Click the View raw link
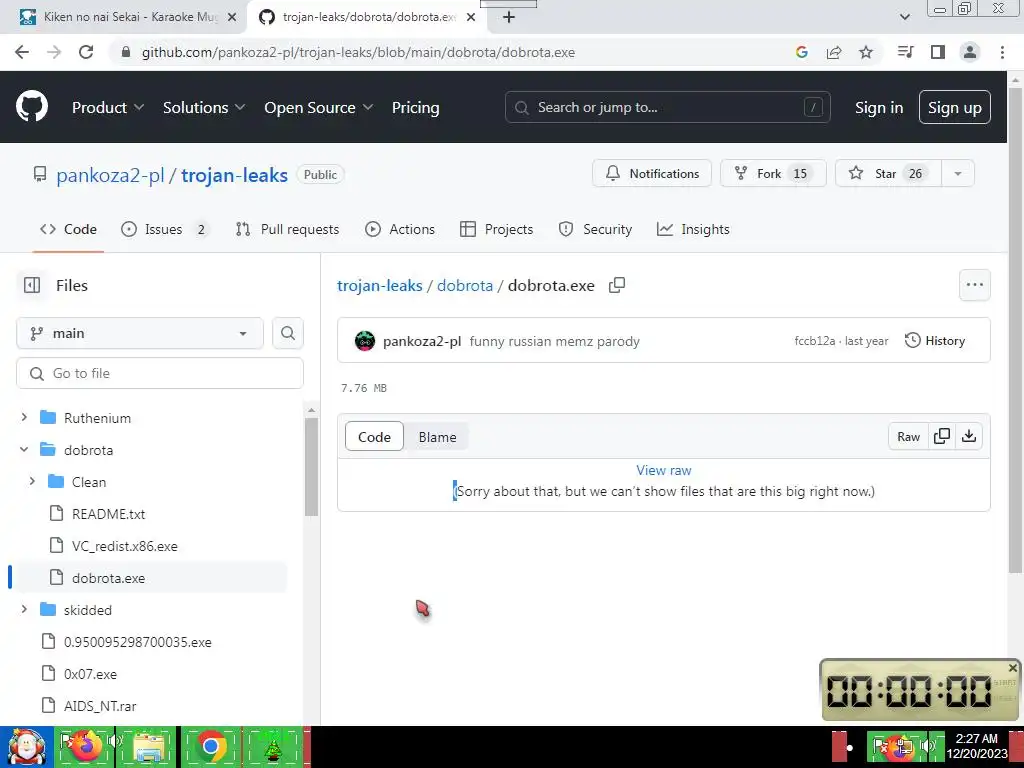The width and height of the screenshot is (1024, 768). tap(664, 470)
